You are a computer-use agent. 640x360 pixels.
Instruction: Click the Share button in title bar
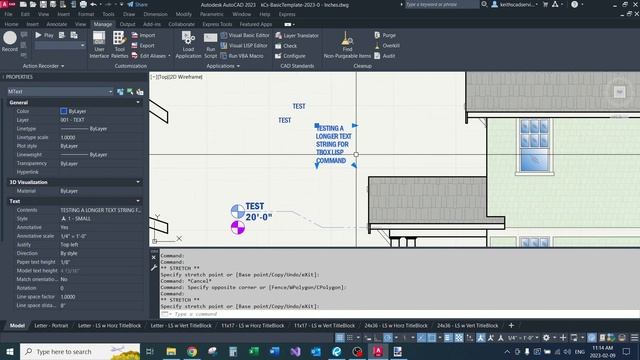click(x=138, y=4)
